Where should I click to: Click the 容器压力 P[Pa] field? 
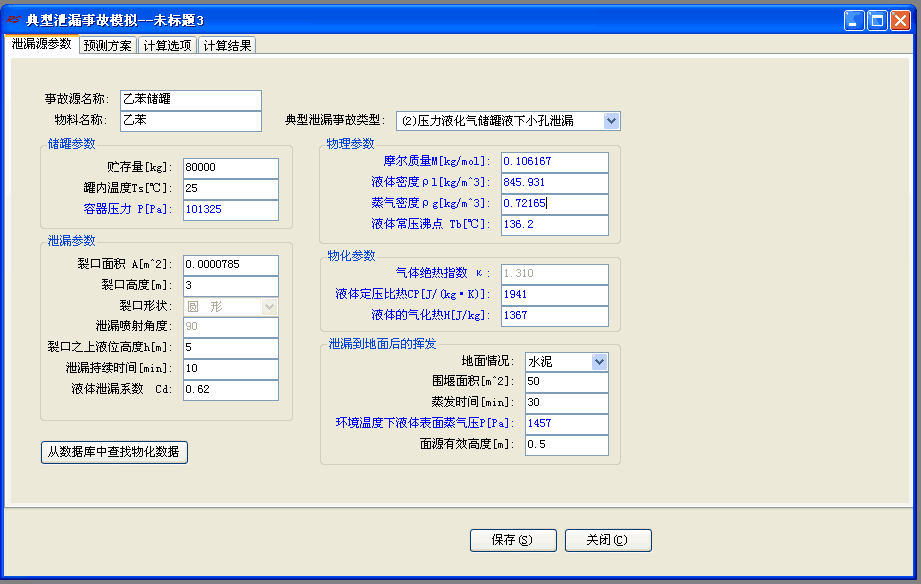pos(231,210)
